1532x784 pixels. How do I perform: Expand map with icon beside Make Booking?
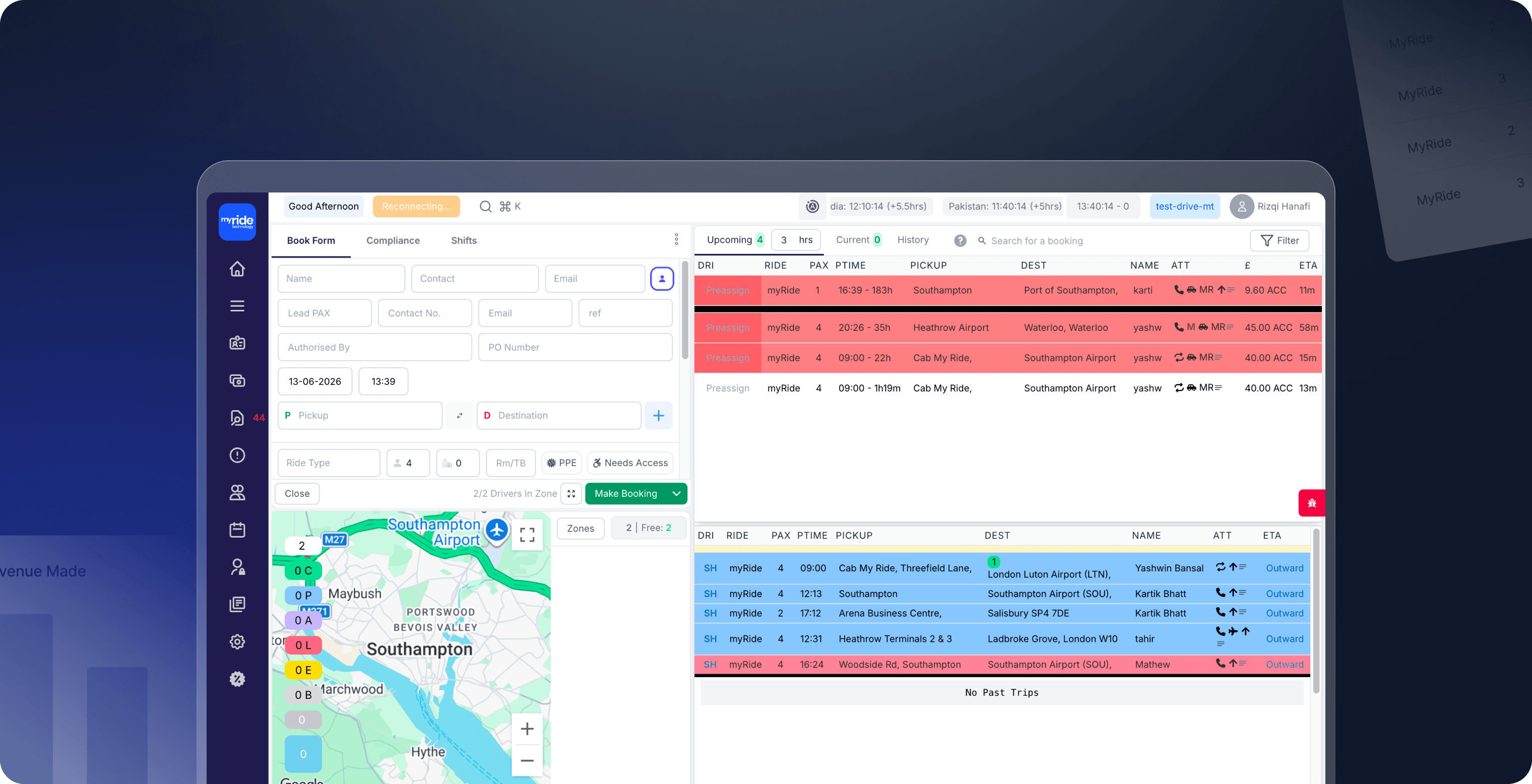pyautogui.click(x=571, y=493)
